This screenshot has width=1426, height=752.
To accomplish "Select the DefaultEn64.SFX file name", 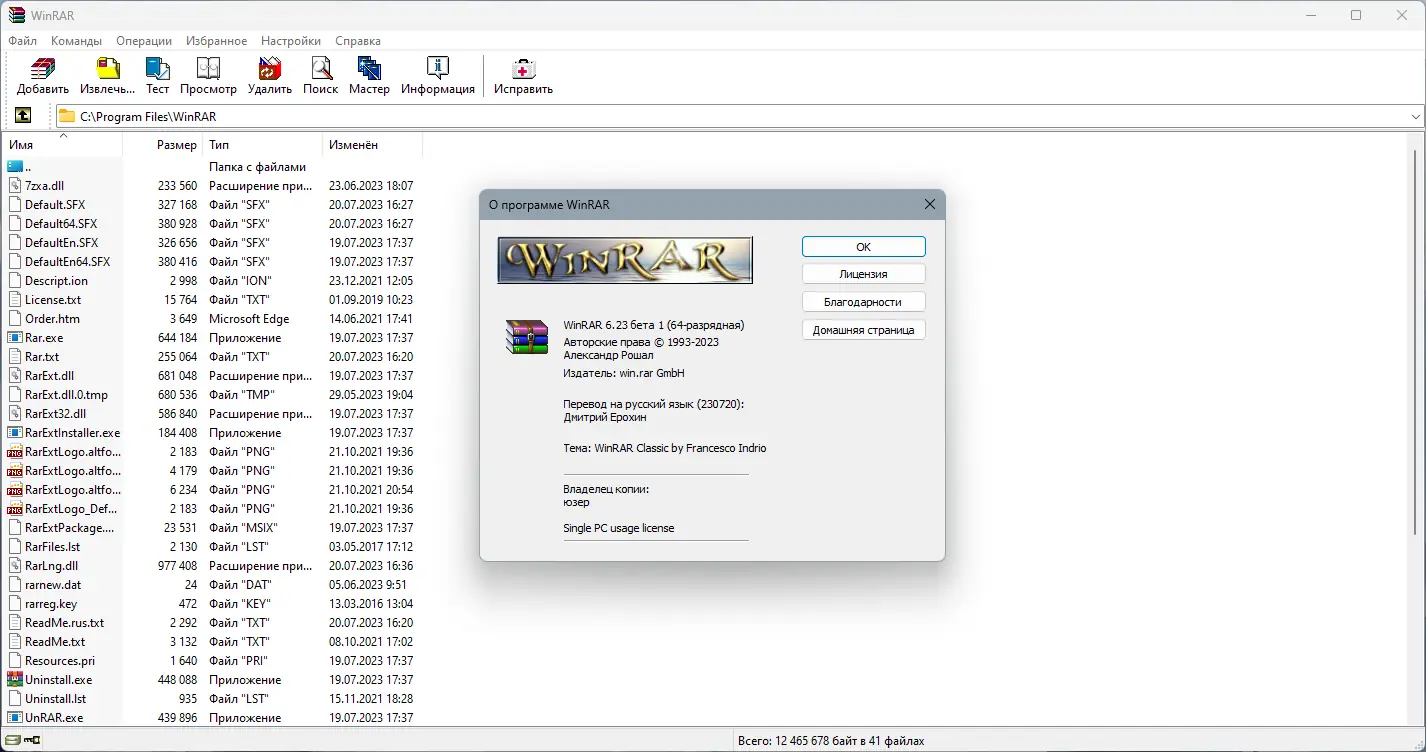I will pos(68,262).
